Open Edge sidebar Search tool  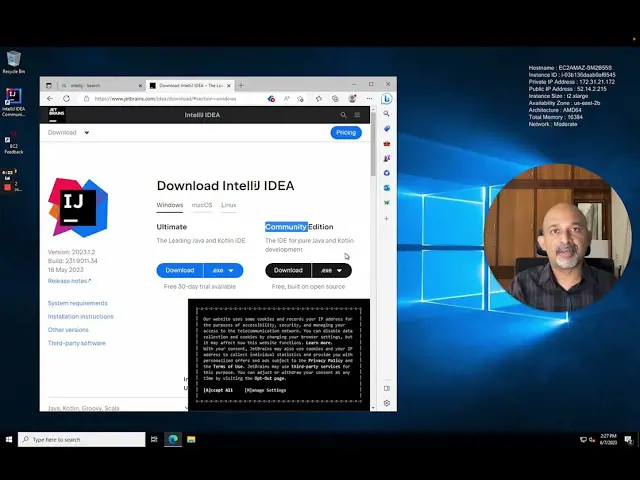387,113
